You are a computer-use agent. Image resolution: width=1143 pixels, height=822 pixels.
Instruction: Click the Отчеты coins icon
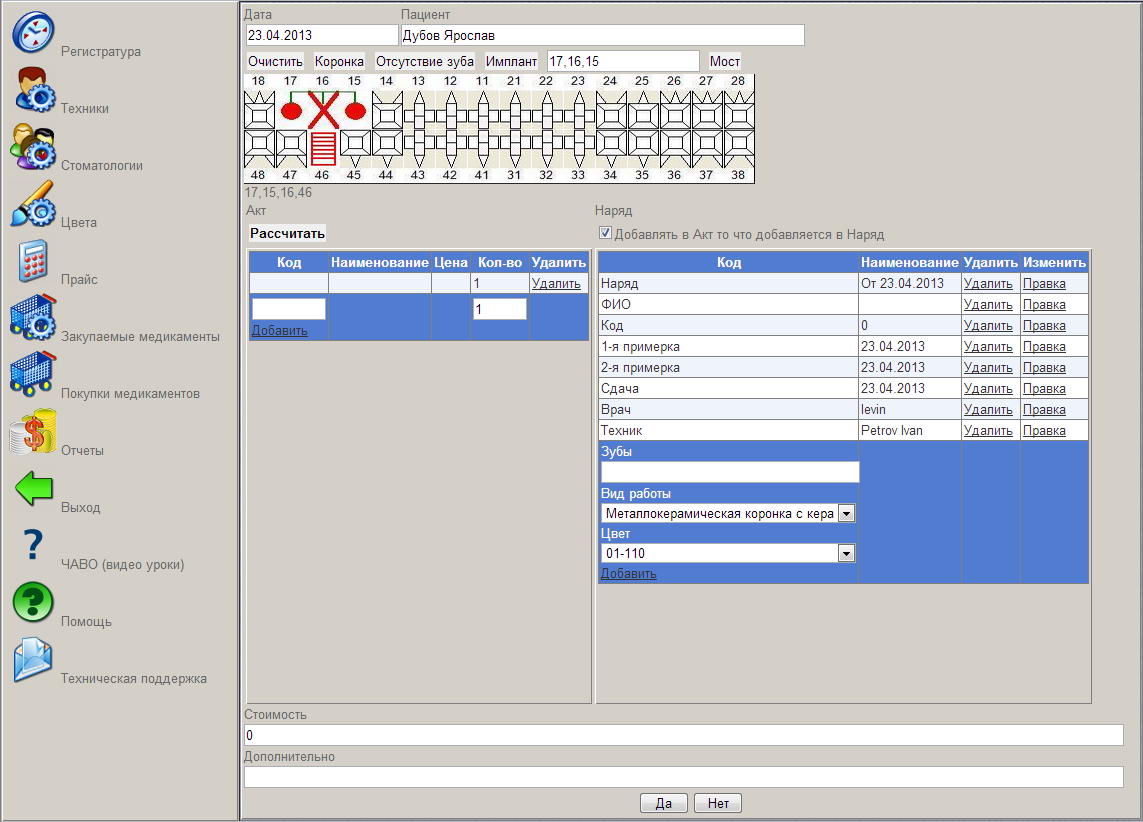pos(33,432)
